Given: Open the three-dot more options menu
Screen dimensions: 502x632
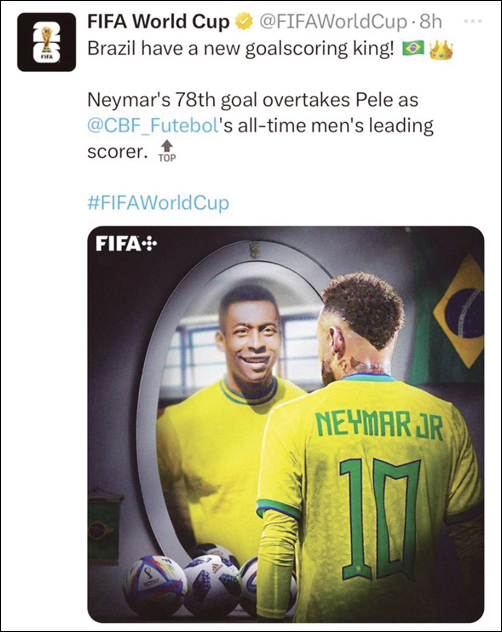Looking at the screenshot, I should click(473, 21).
